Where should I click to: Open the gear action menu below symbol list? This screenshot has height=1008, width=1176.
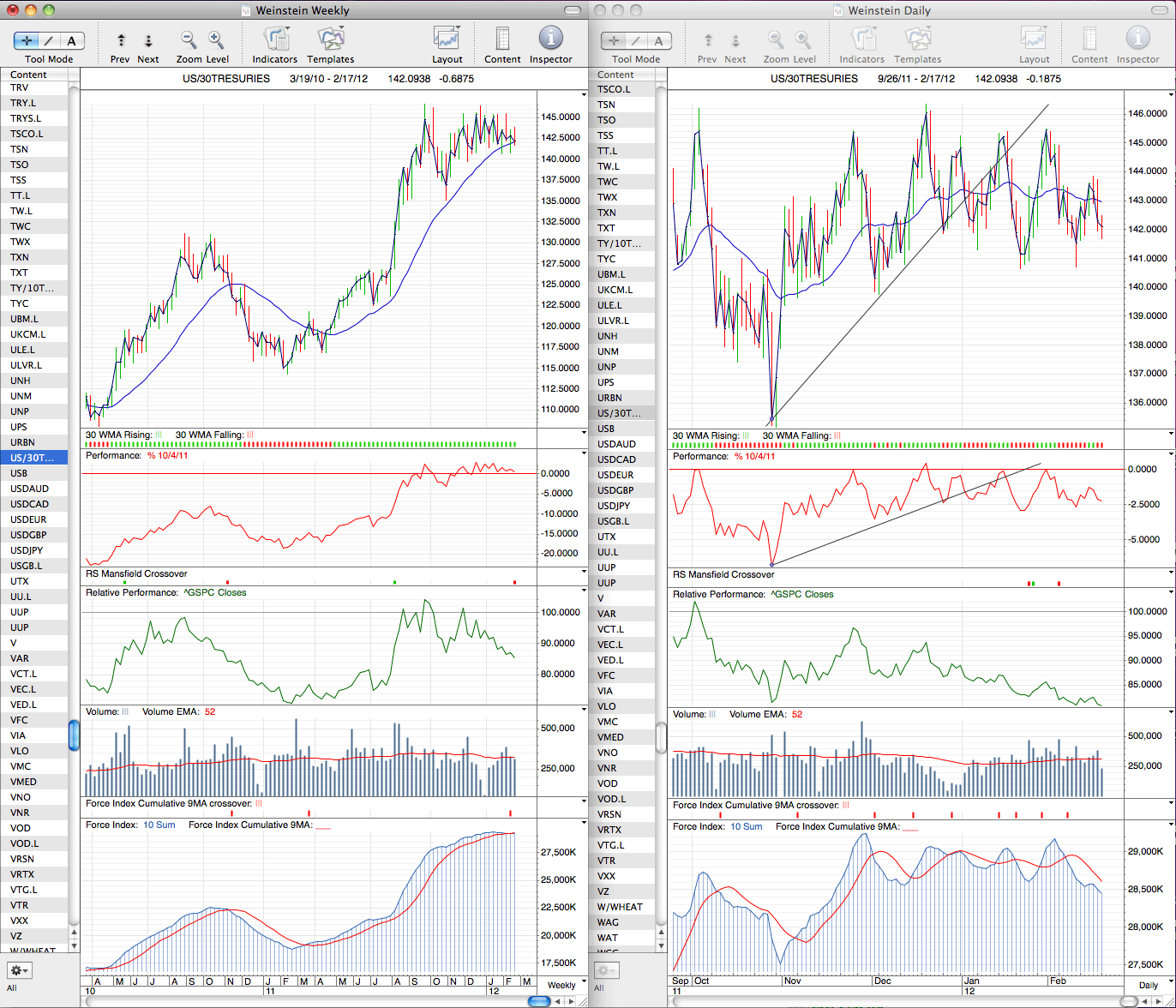(19, 970)
